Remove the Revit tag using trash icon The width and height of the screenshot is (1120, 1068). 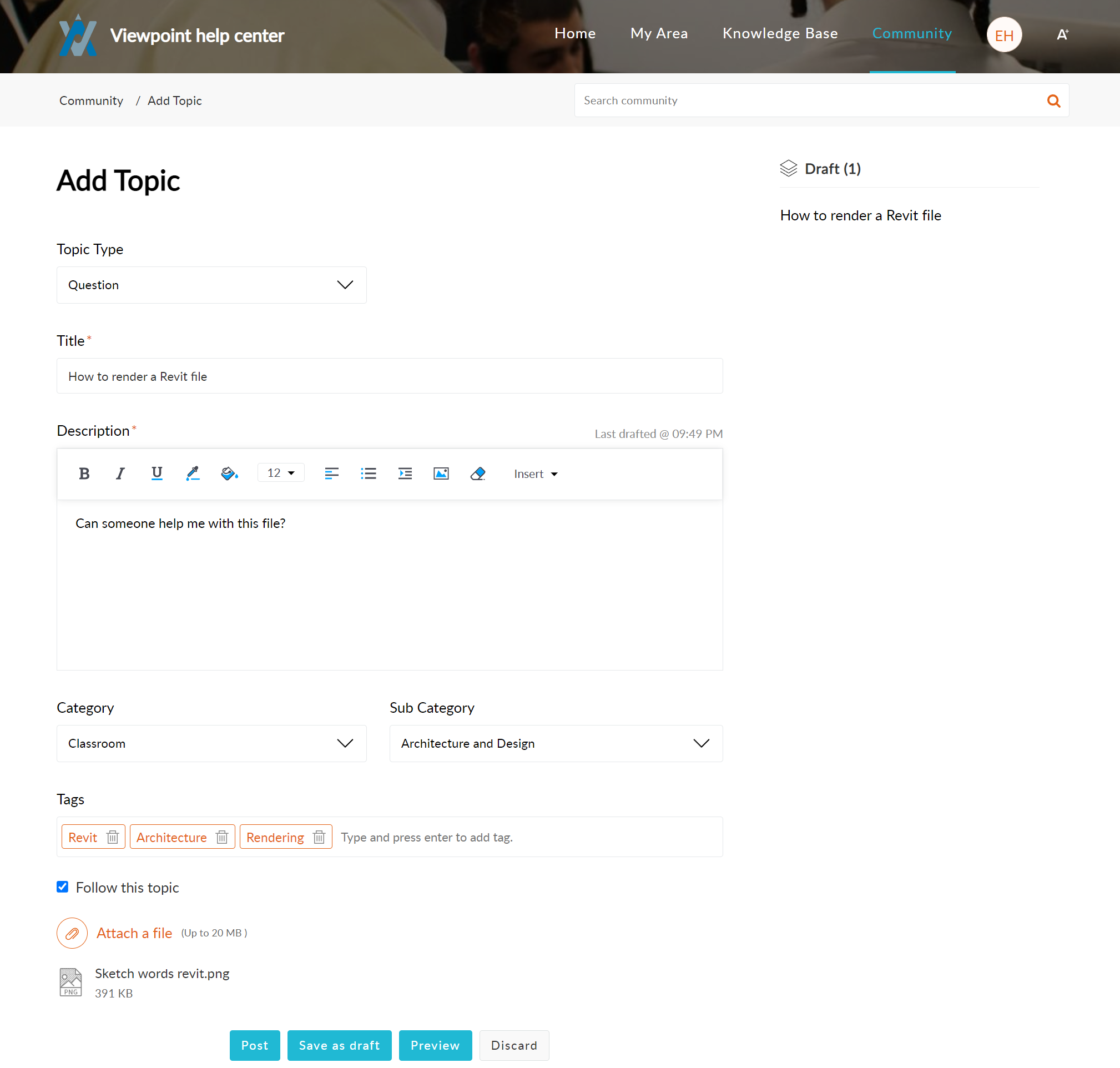pos(113,837)
